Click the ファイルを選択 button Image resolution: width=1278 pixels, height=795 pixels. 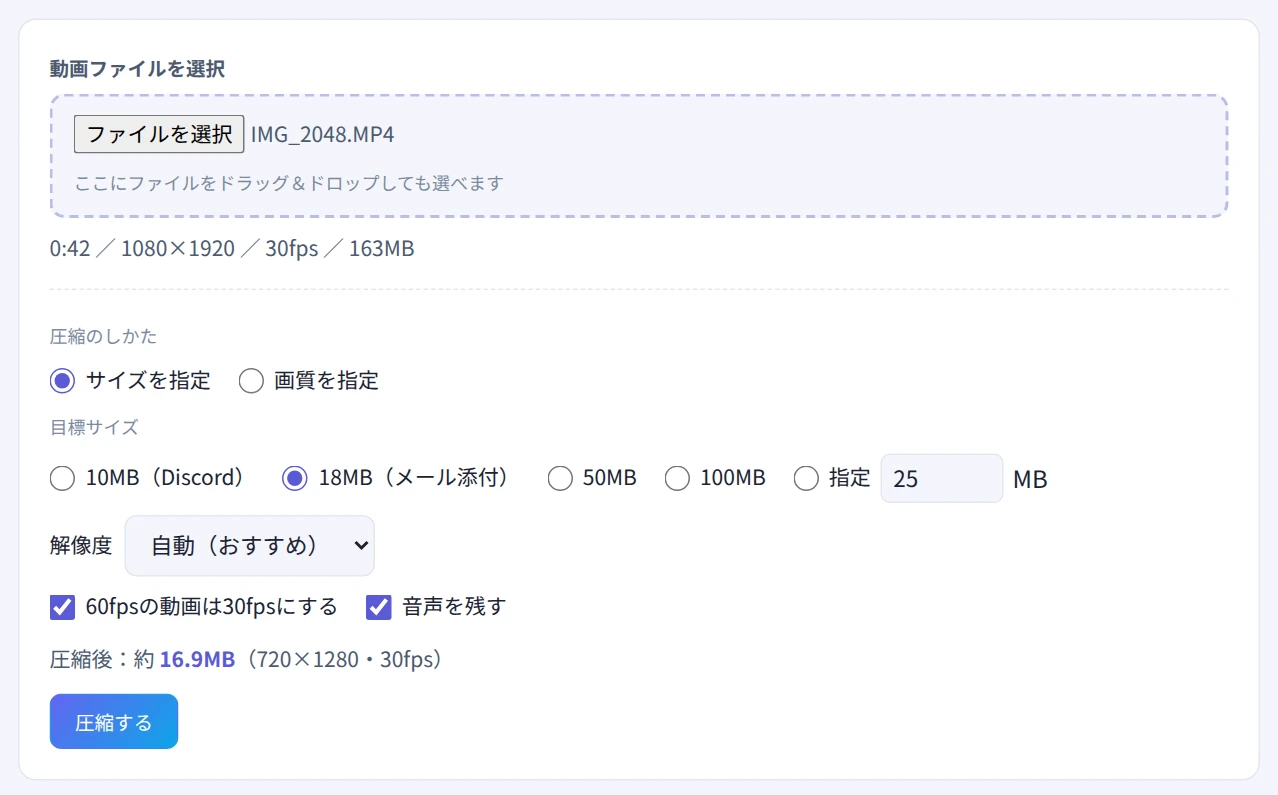click(159, 134)
